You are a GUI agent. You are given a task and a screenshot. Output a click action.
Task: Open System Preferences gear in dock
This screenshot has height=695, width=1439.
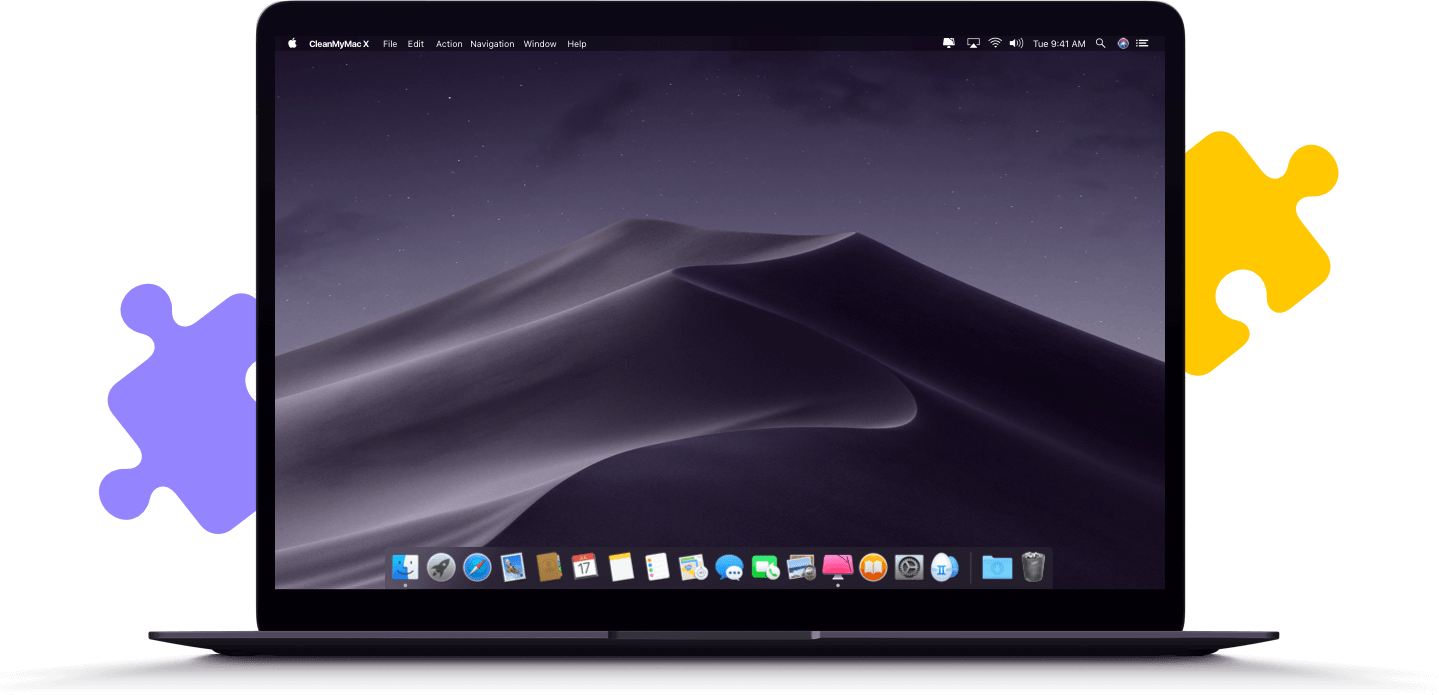(909, 568)
